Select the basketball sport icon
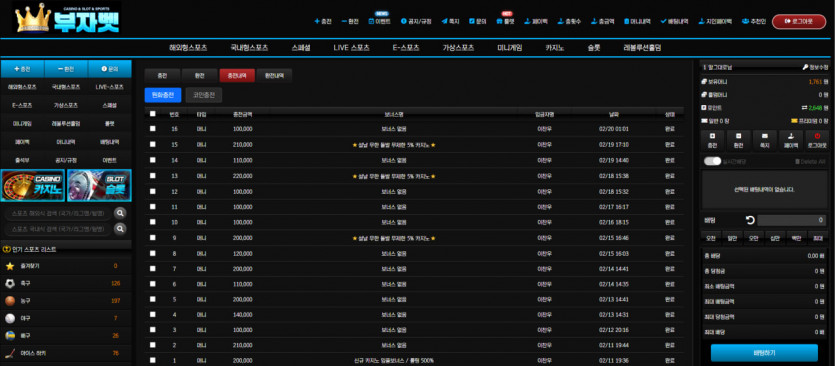Viewport: 835px width, 366px height. pos(10,301)
